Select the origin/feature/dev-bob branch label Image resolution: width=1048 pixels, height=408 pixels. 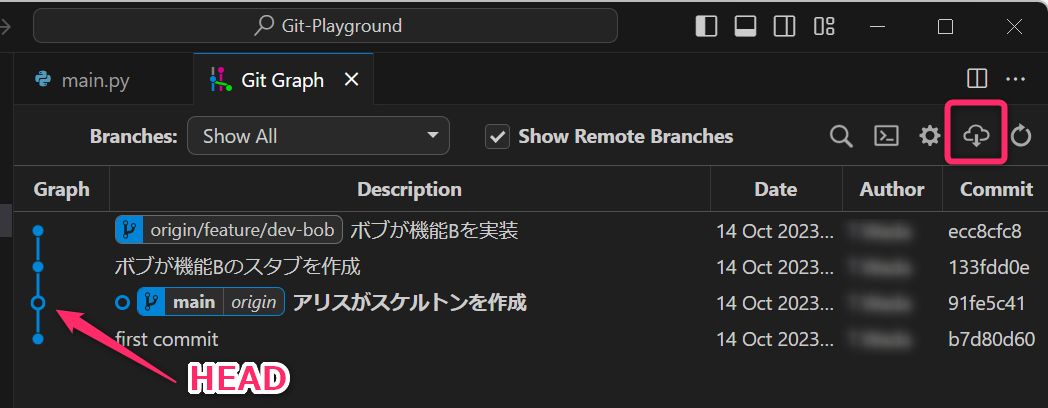point(229,231)
